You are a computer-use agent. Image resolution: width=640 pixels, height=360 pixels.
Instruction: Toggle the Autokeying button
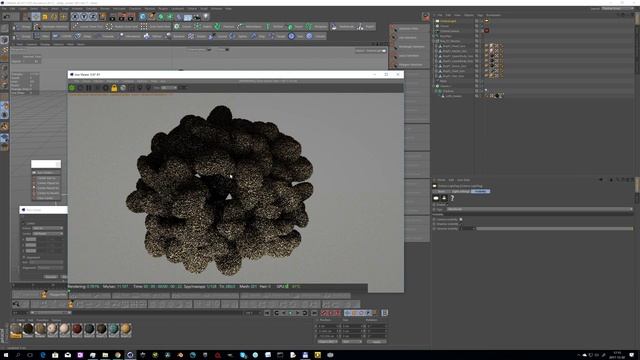[x=331, y=313]
